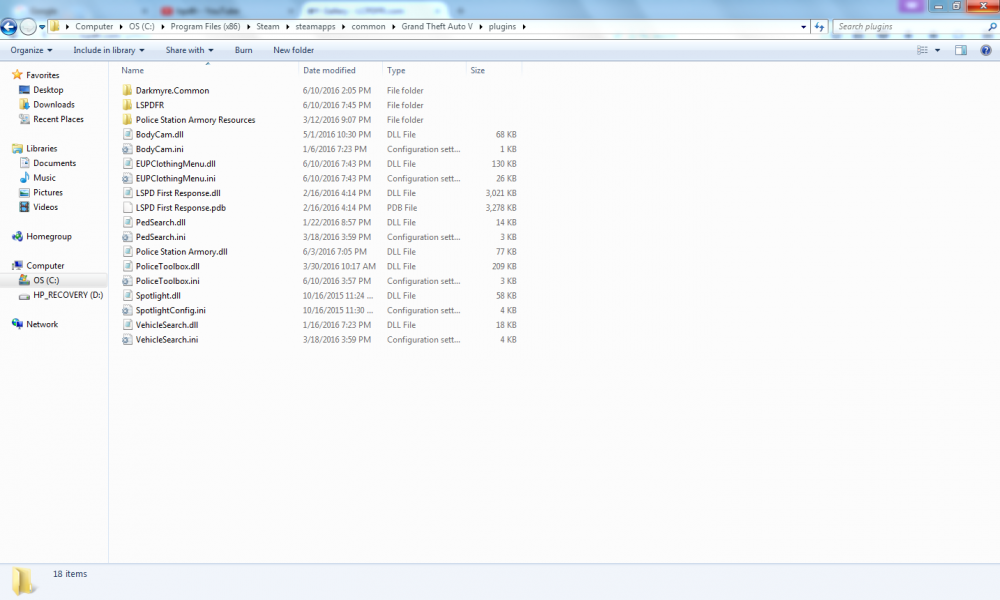Select the EUPClothingMenu.dll file icon
The image size is (1000, 600).
point(127,164)
